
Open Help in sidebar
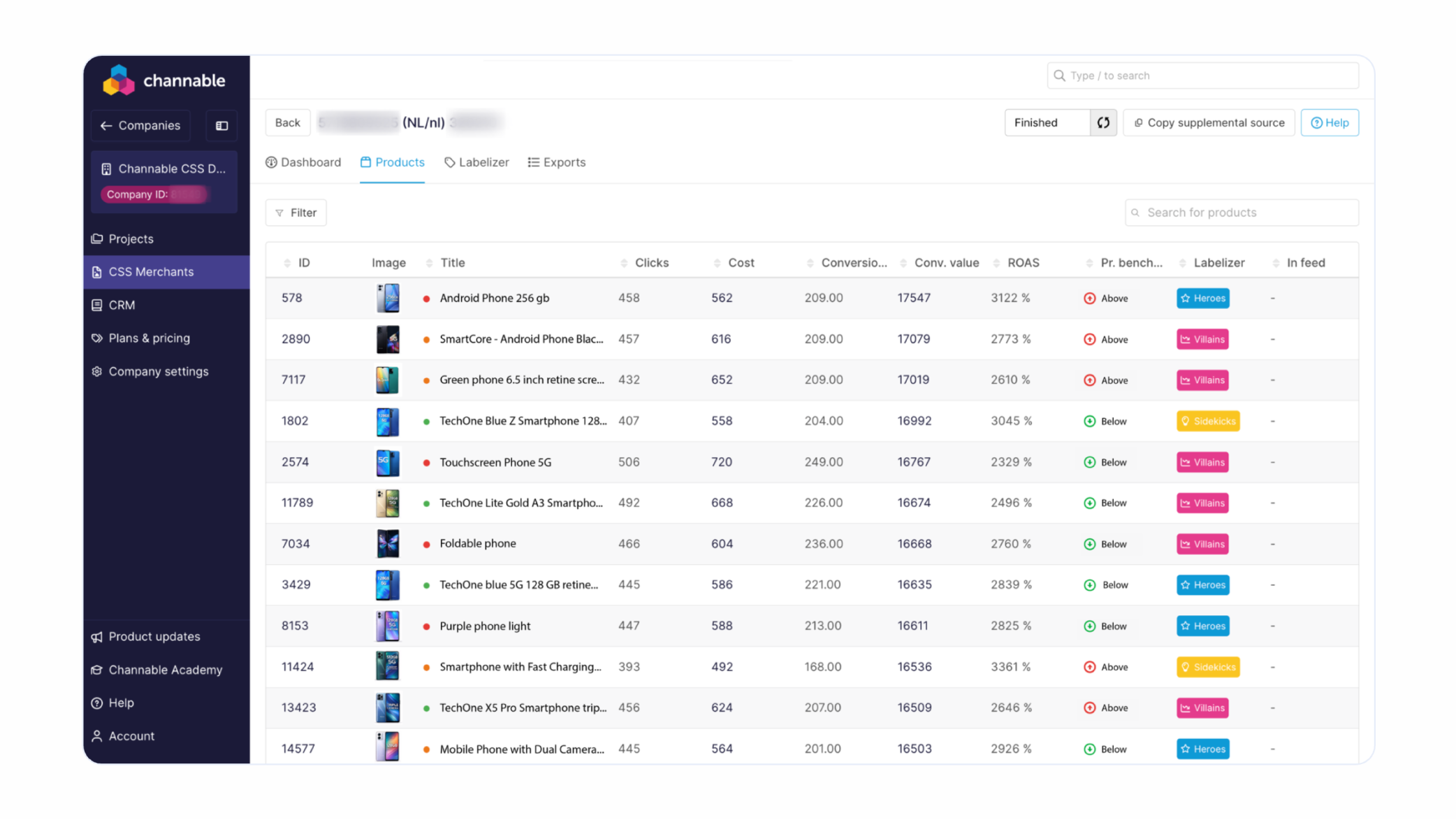point(166,703)
